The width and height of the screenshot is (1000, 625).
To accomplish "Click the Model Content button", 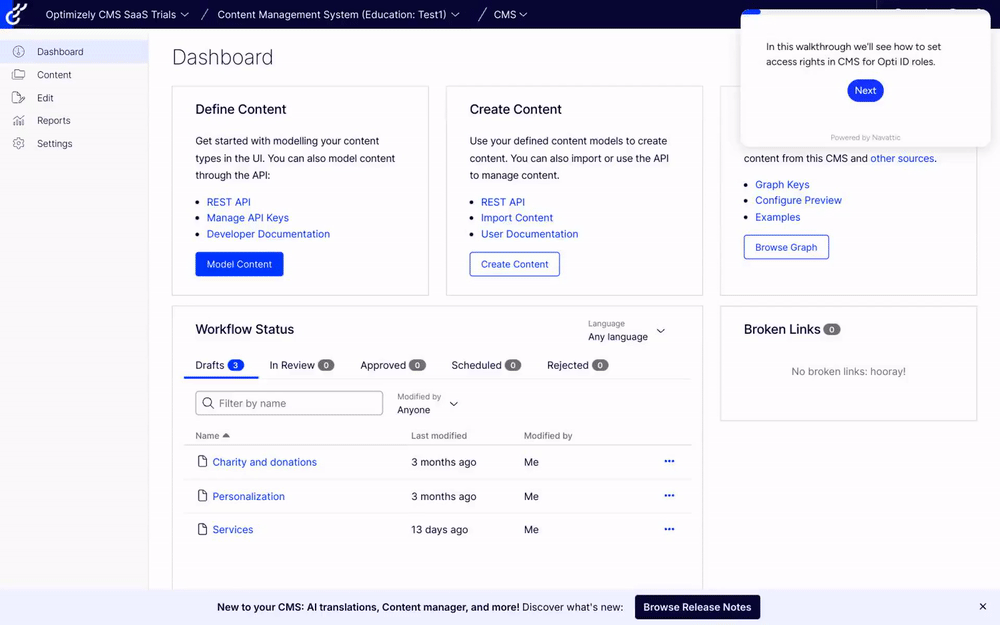I will click(239, 264).
